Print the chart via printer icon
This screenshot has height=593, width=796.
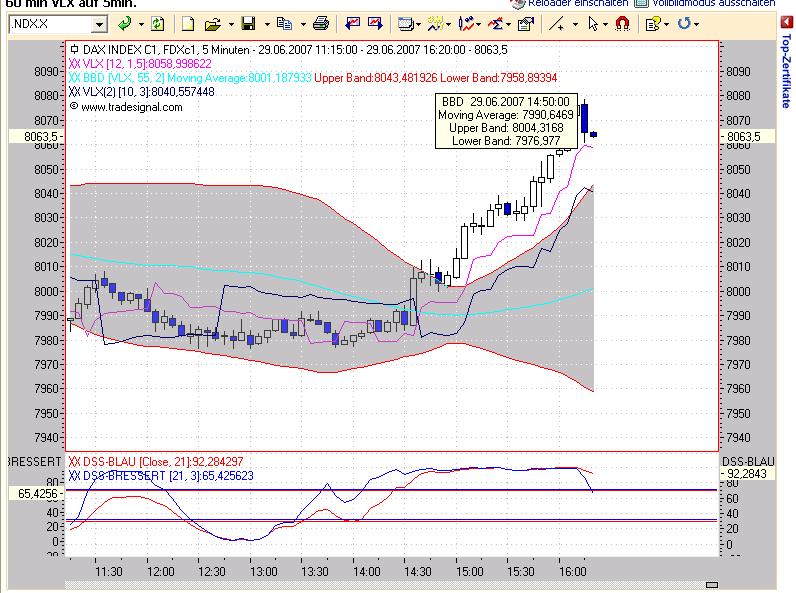(320, 23)
